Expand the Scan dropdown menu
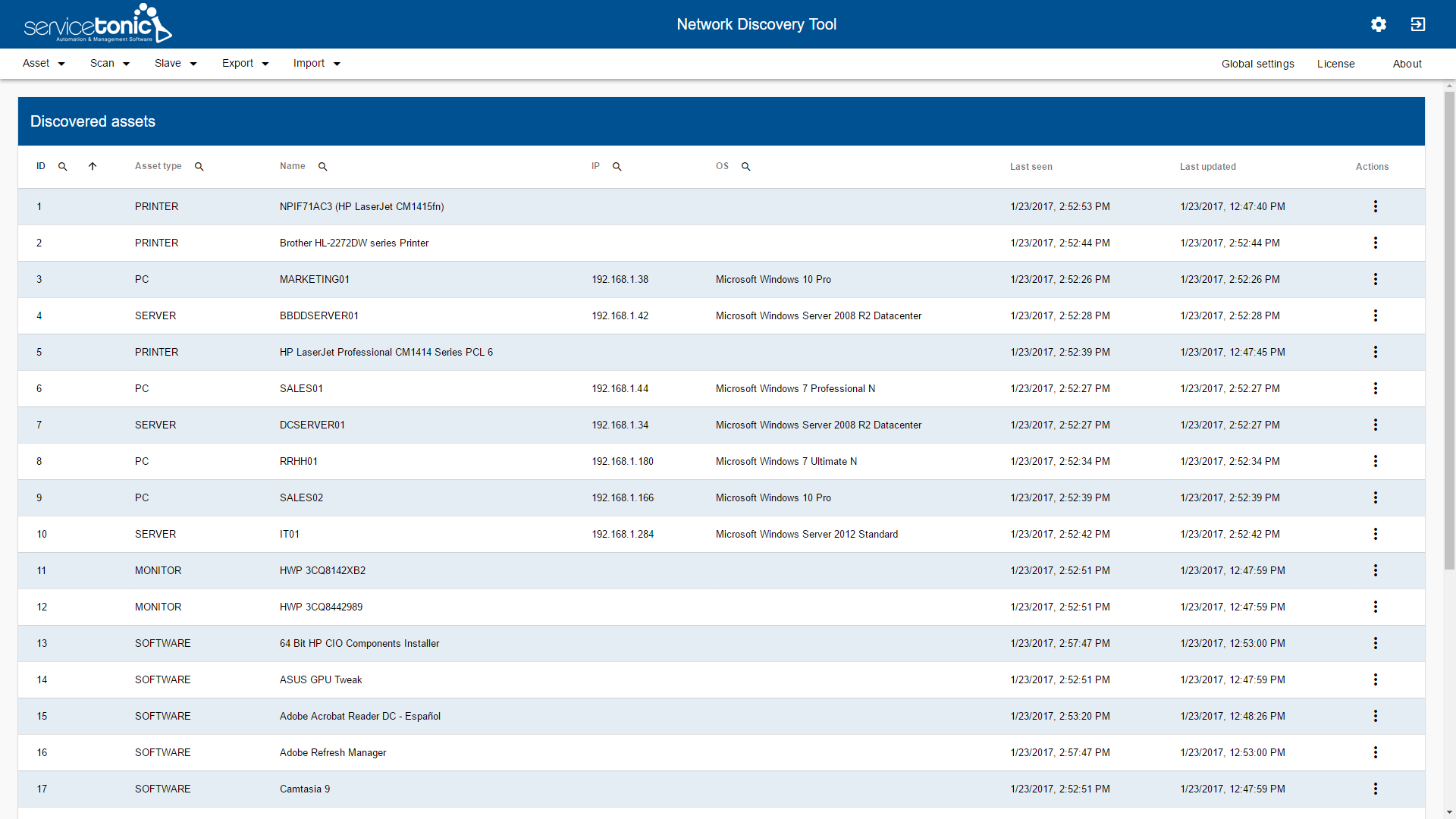The image size is (1456, 819). coord(110,64)
